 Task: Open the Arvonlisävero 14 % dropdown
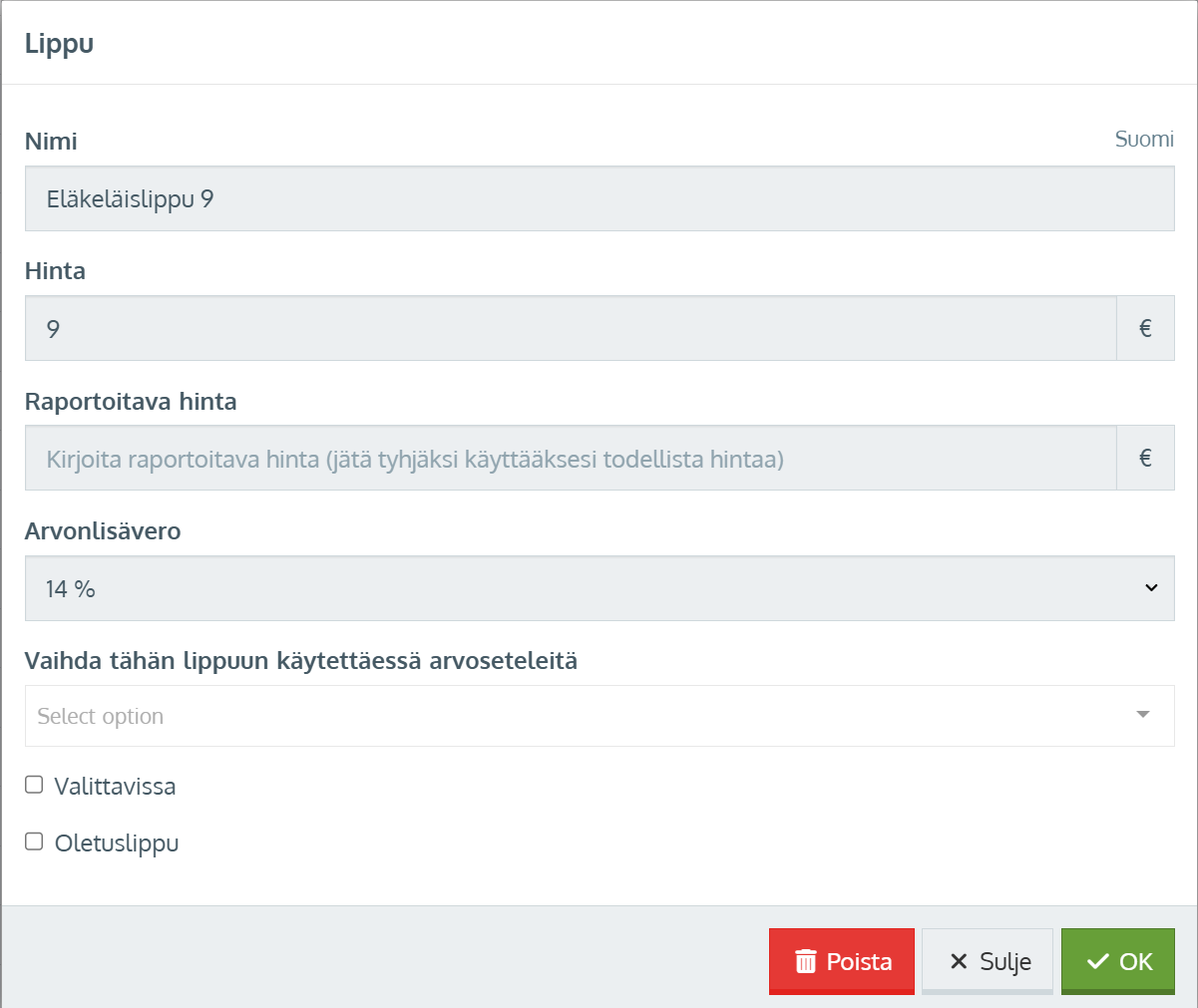[599, 588]
